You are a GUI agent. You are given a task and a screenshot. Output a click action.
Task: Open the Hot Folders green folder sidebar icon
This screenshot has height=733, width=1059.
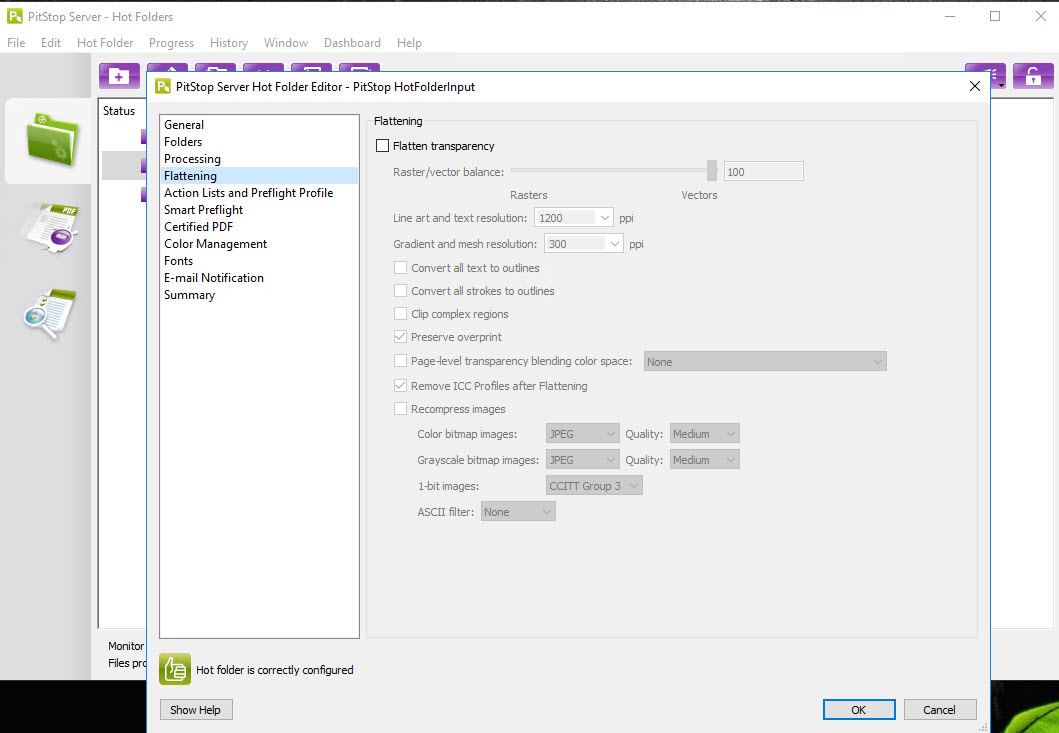(51, 140)
